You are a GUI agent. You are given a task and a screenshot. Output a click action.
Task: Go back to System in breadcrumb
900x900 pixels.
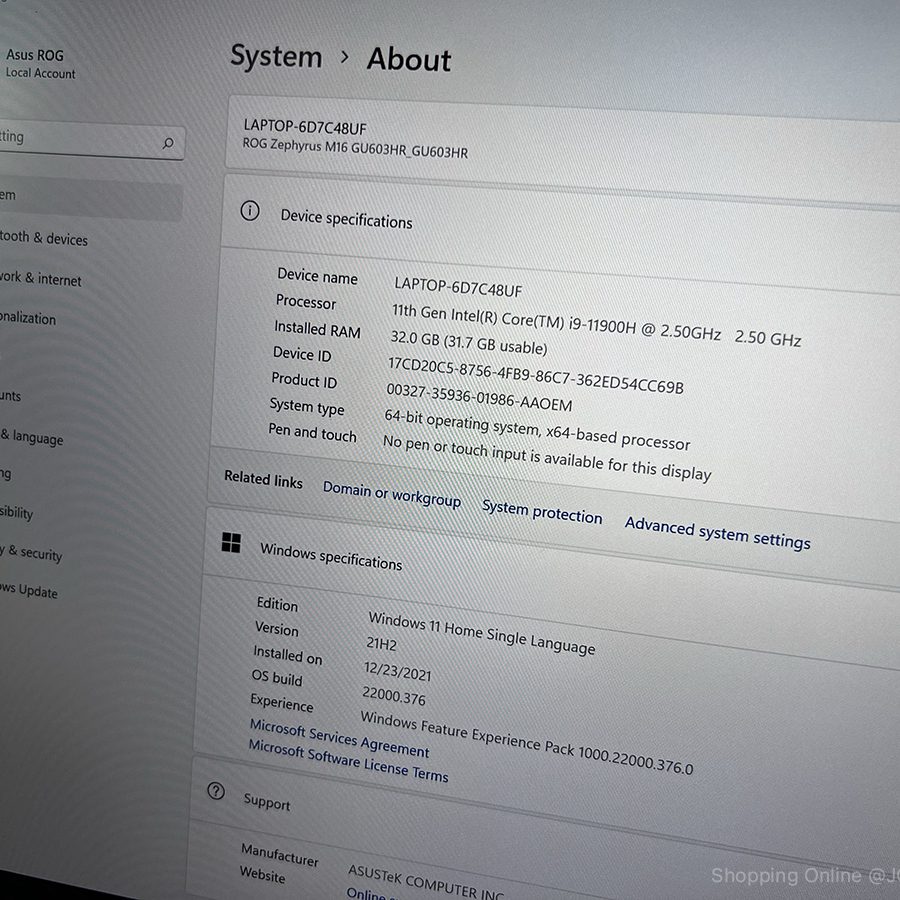coord(276,56)
